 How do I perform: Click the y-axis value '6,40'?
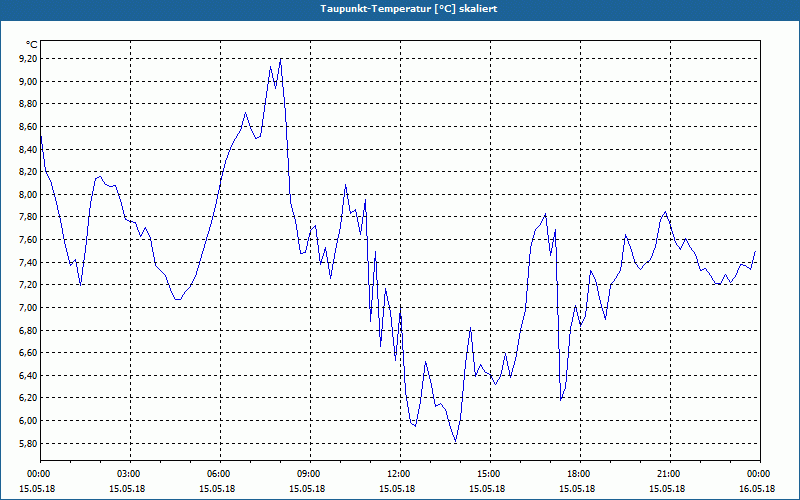[x=28, y=375]
